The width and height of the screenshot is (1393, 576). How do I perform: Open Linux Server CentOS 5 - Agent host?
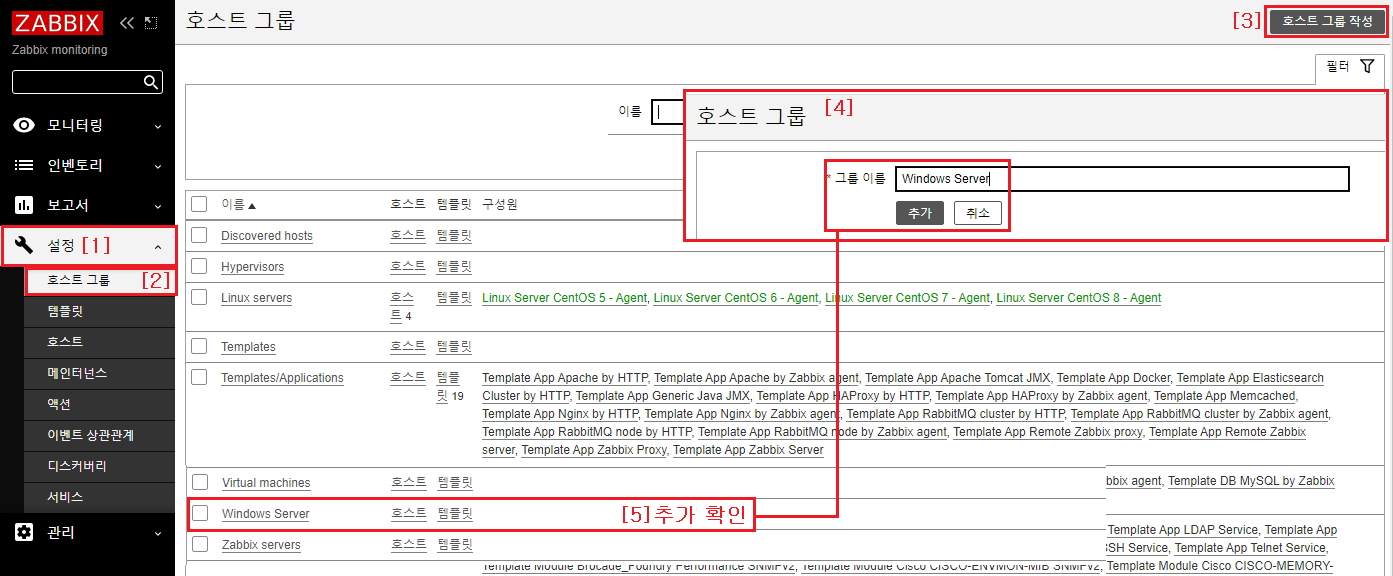[564, 298]
